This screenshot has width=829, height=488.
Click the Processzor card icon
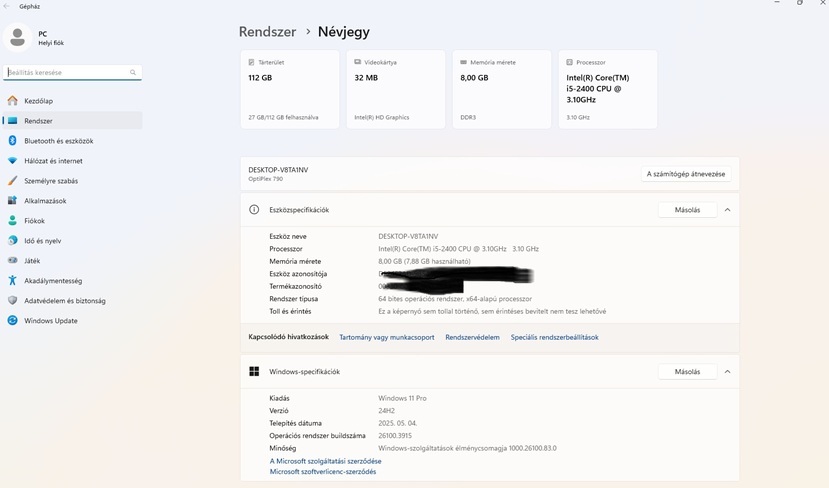tap(569, 62)
